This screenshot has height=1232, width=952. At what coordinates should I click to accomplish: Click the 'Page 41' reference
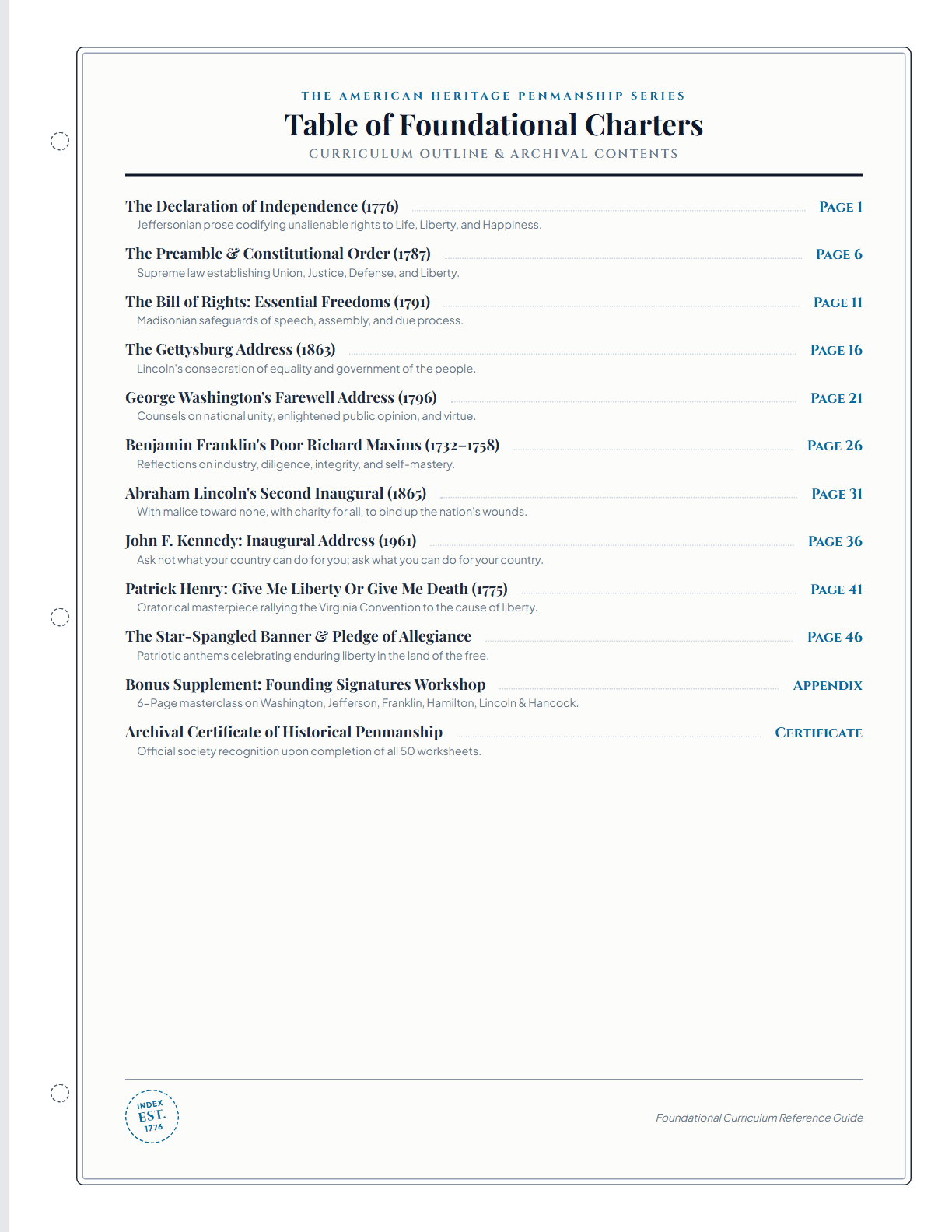coord(836,590)
